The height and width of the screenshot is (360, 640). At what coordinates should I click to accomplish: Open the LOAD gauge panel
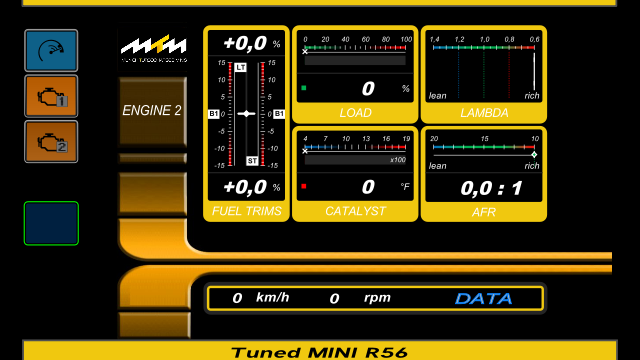(355, 74)
